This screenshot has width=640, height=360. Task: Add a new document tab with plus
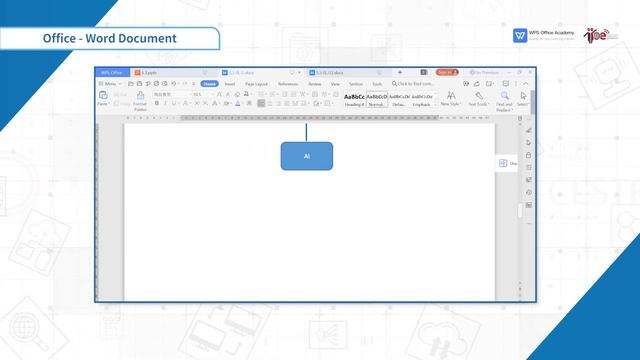pyautogui.click(x=400, y=72)
